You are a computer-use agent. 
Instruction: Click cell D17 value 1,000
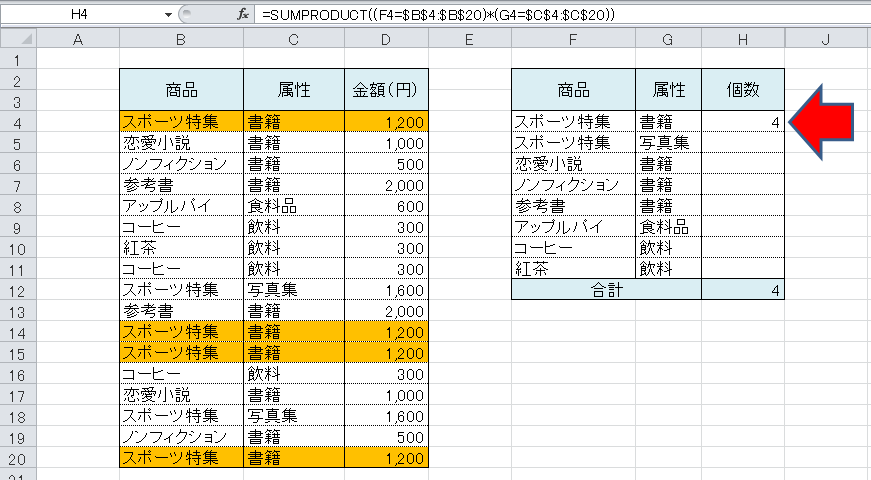click(x=386, y=395)
